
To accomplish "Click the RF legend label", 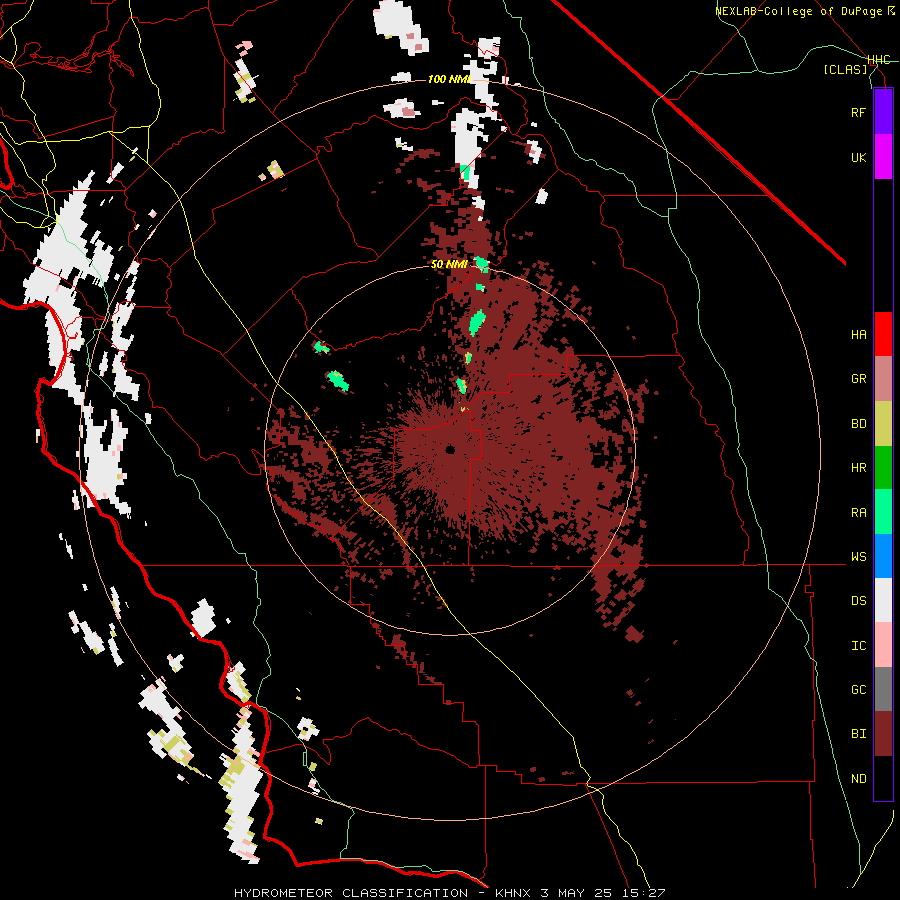I will pos(858,112).
